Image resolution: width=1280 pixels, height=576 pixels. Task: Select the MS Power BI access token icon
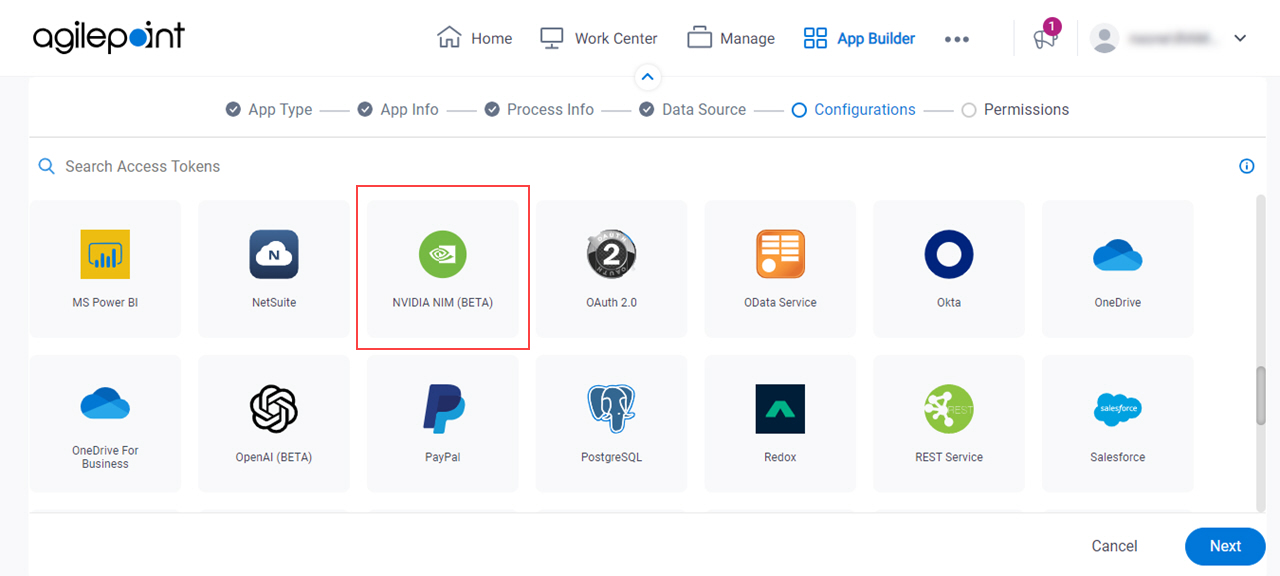pyautogui.click(x=105, y=254)
